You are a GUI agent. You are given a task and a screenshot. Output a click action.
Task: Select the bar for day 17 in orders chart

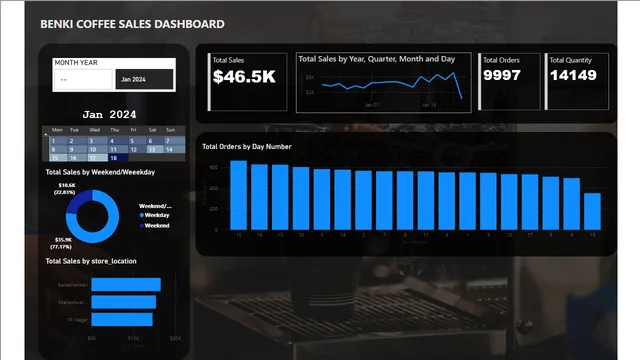[530, 202]
